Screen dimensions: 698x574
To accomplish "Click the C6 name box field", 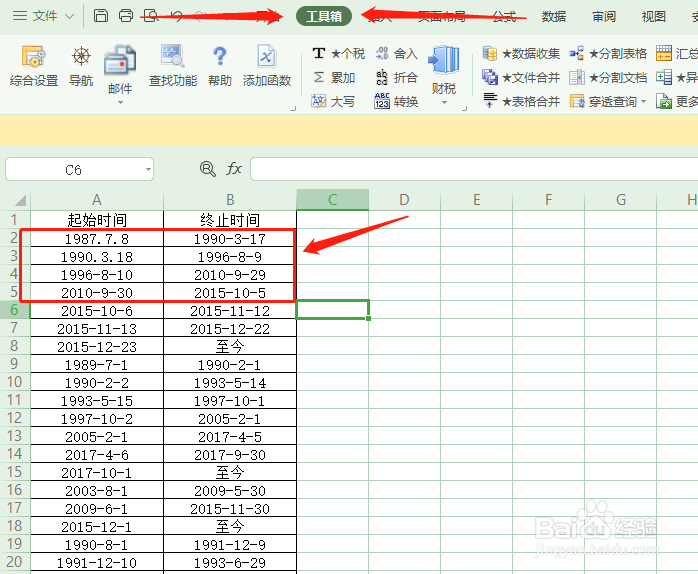I will pyautogui.click(x=73, y=169).
